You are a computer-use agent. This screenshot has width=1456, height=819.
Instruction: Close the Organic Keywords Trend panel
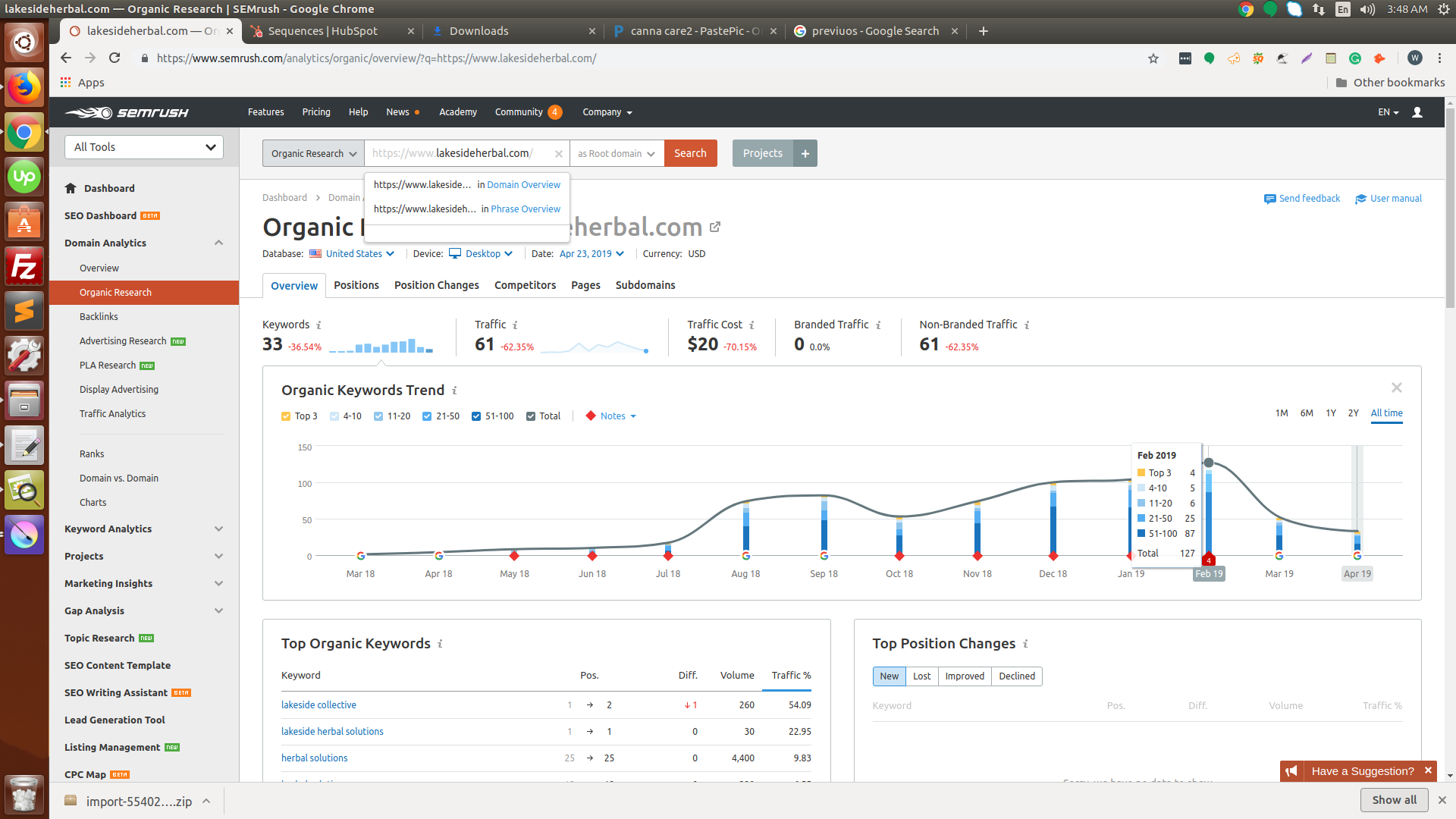(1397, 388)
